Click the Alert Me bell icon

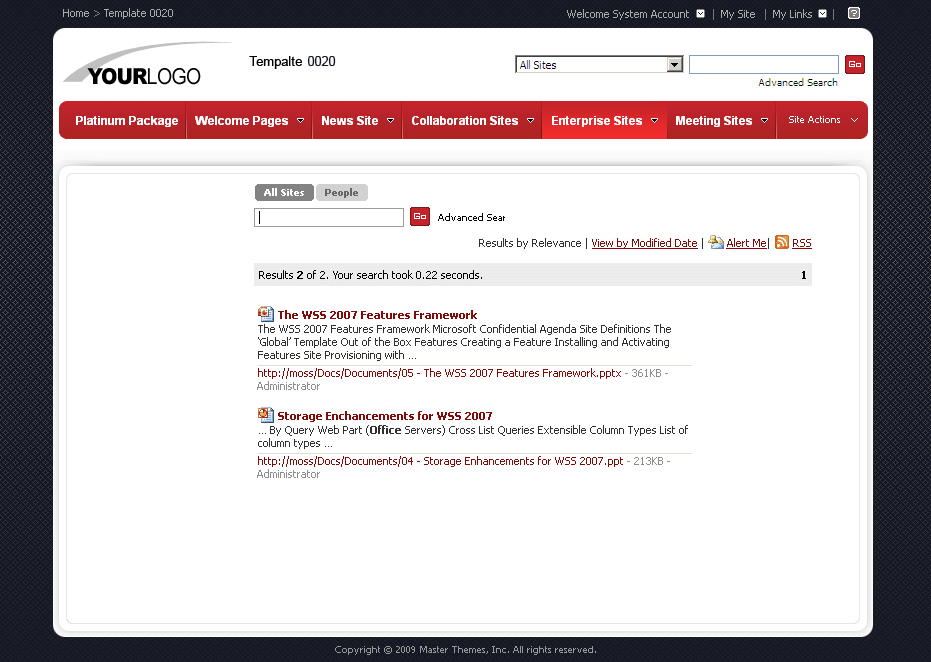point(716,242)
